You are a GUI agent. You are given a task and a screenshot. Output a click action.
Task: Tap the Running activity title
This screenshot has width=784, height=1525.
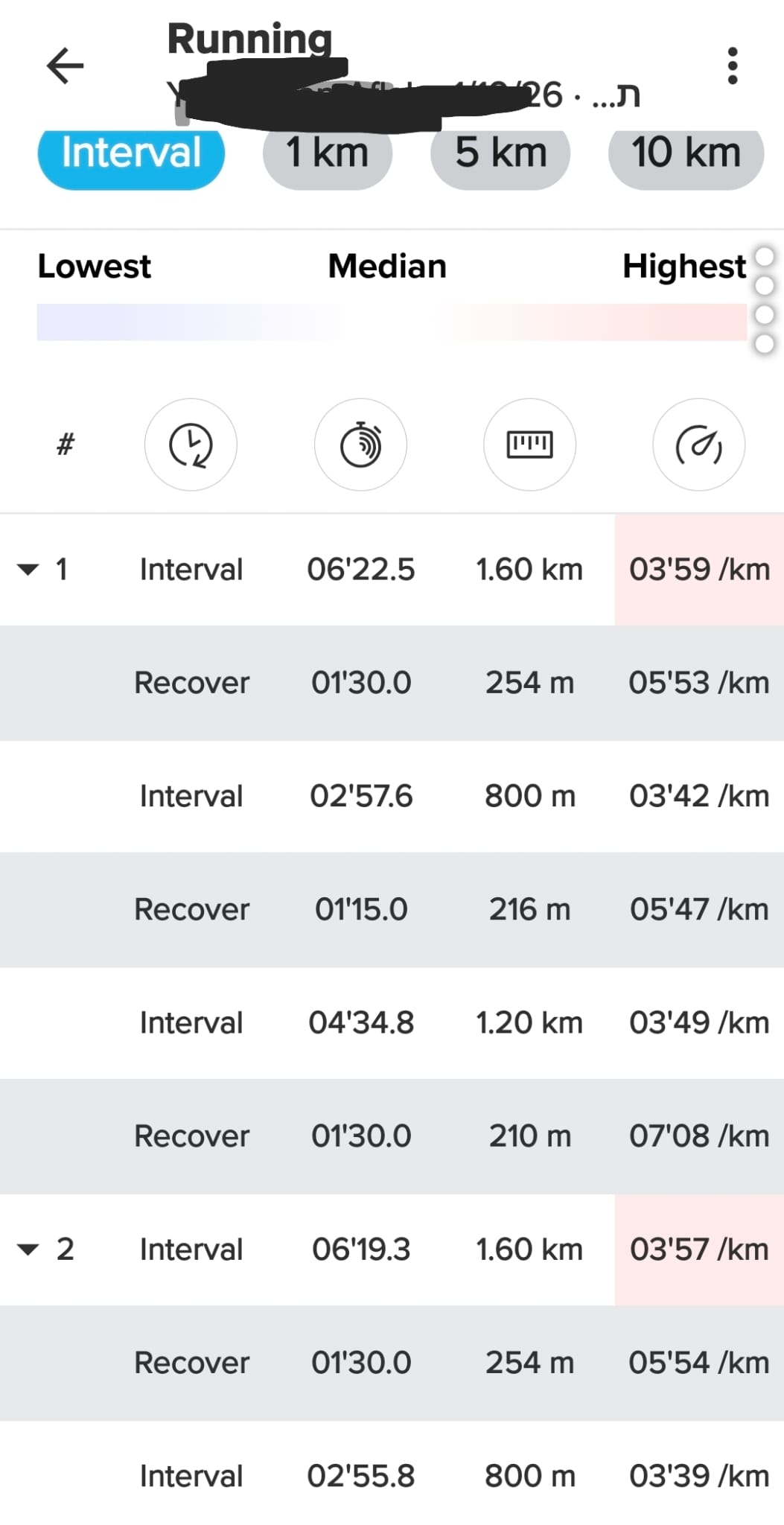(x=249, y=39)
